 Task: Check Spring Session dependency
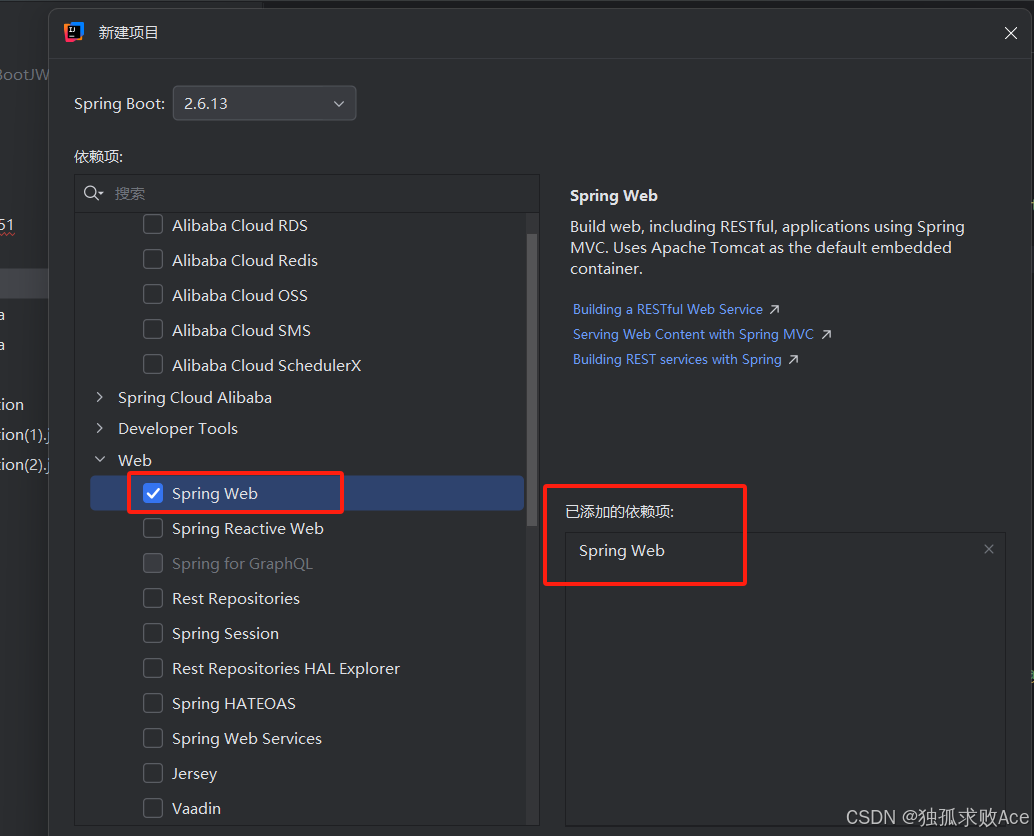[x=153, y=633]
